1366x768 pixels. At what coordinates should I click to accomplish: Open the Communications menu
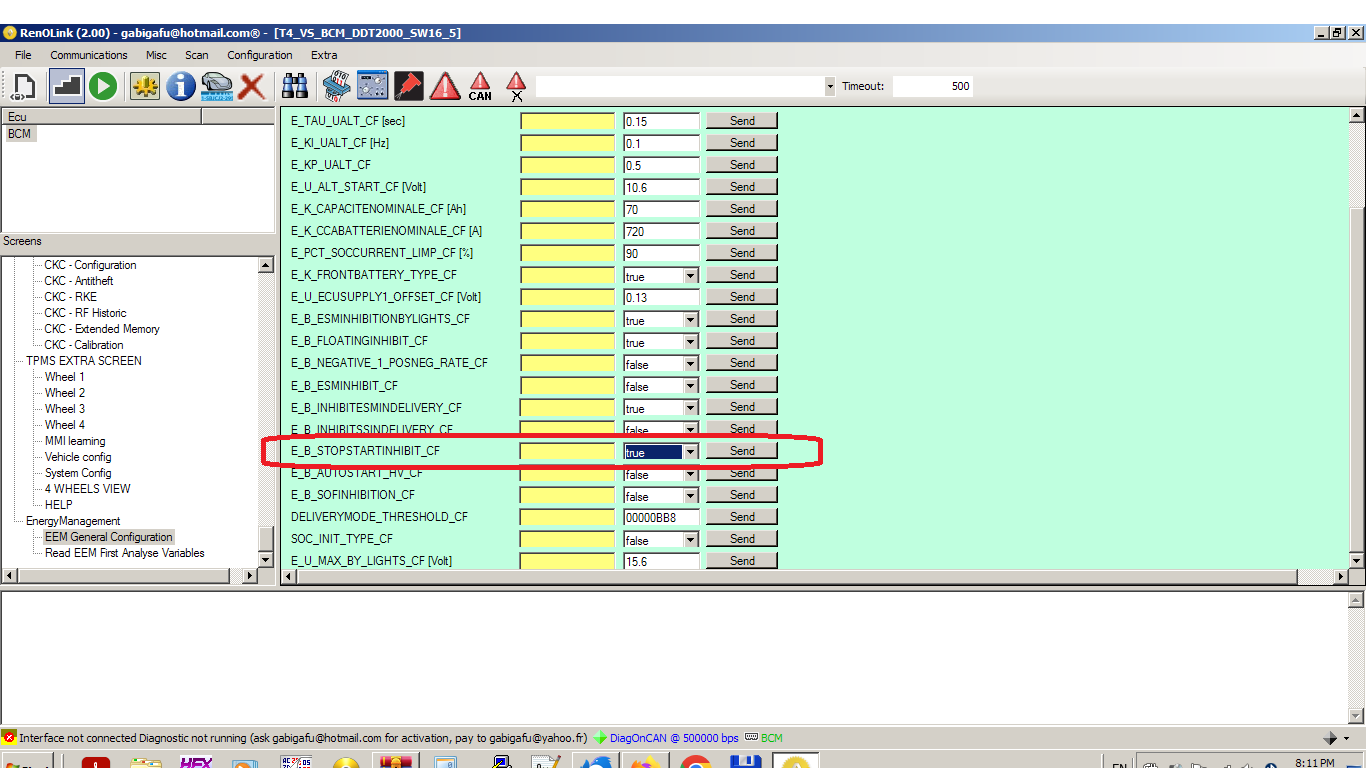pos(89,55)
